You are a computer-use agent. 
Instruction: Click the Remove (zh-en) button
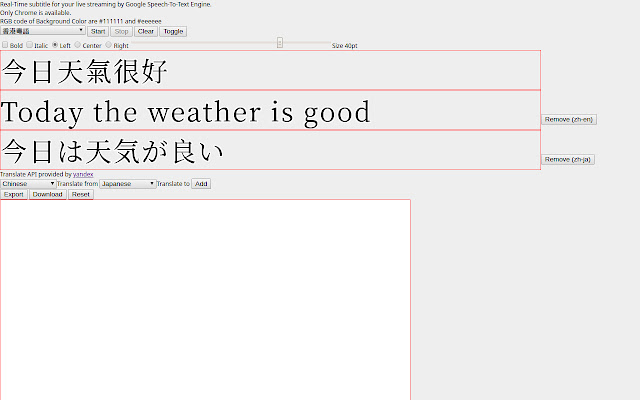click(569, 119)
